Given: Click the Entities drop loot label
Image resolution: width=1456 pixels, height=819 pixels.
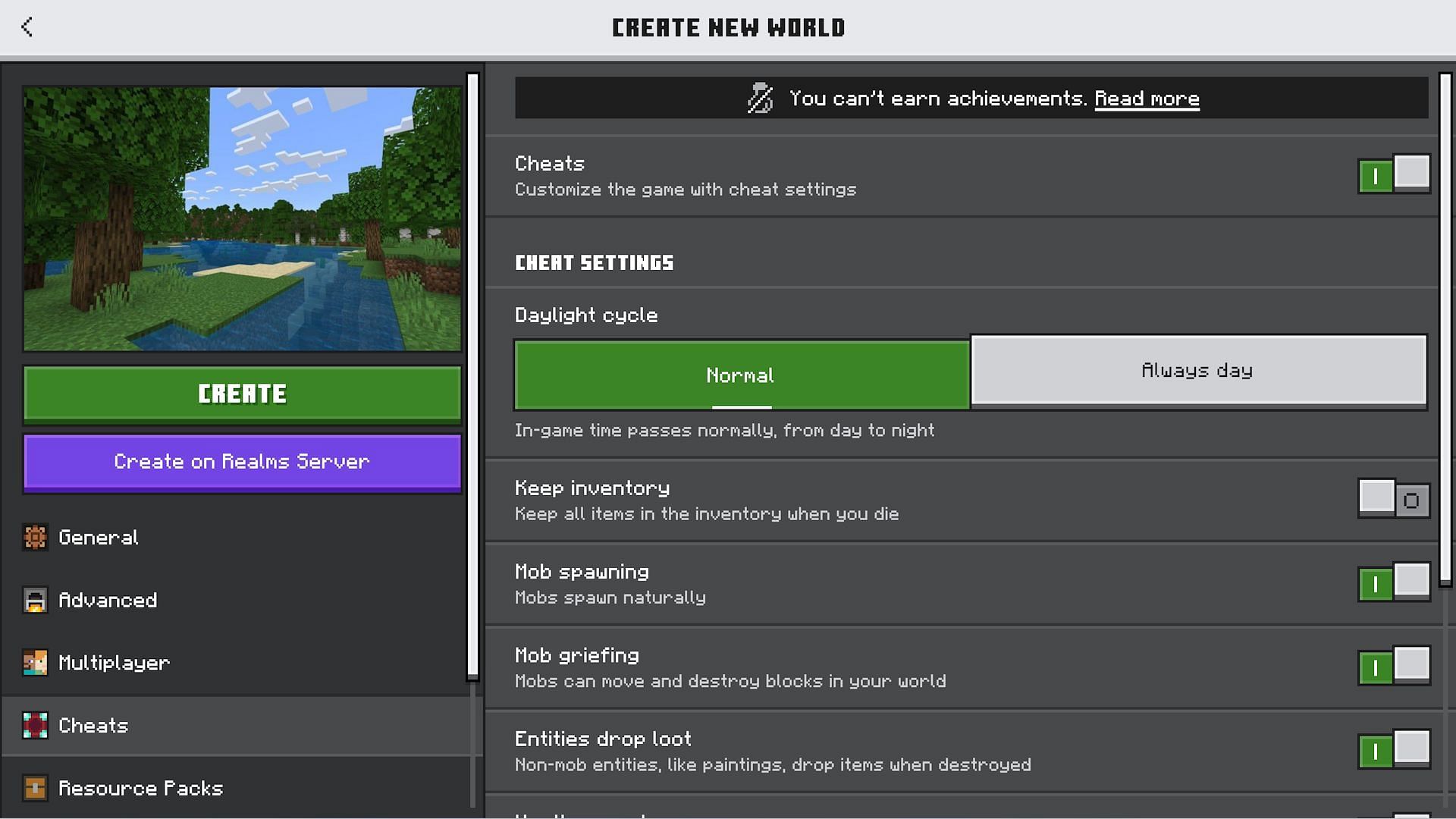Looking at the screenshot, I should [x=603, y=739].
